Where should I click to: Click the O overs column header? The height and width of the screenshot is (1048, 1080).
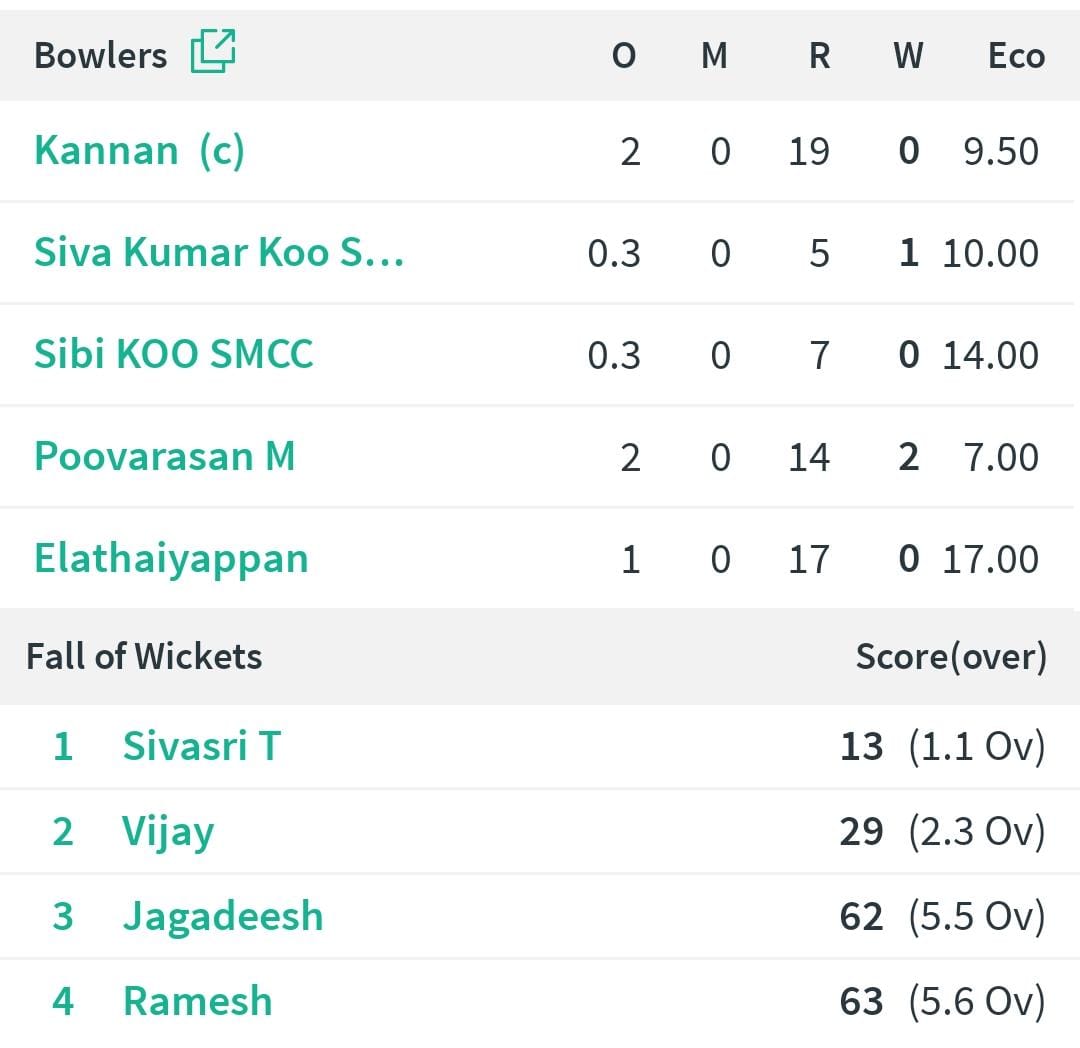pos(624,56)
